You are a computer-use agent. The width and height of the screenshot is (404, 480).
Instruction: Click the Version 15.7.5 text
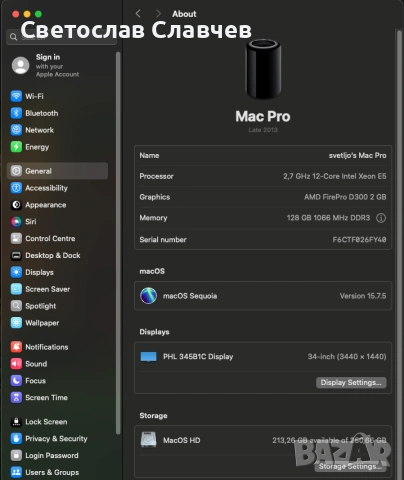tap(363, 296)
